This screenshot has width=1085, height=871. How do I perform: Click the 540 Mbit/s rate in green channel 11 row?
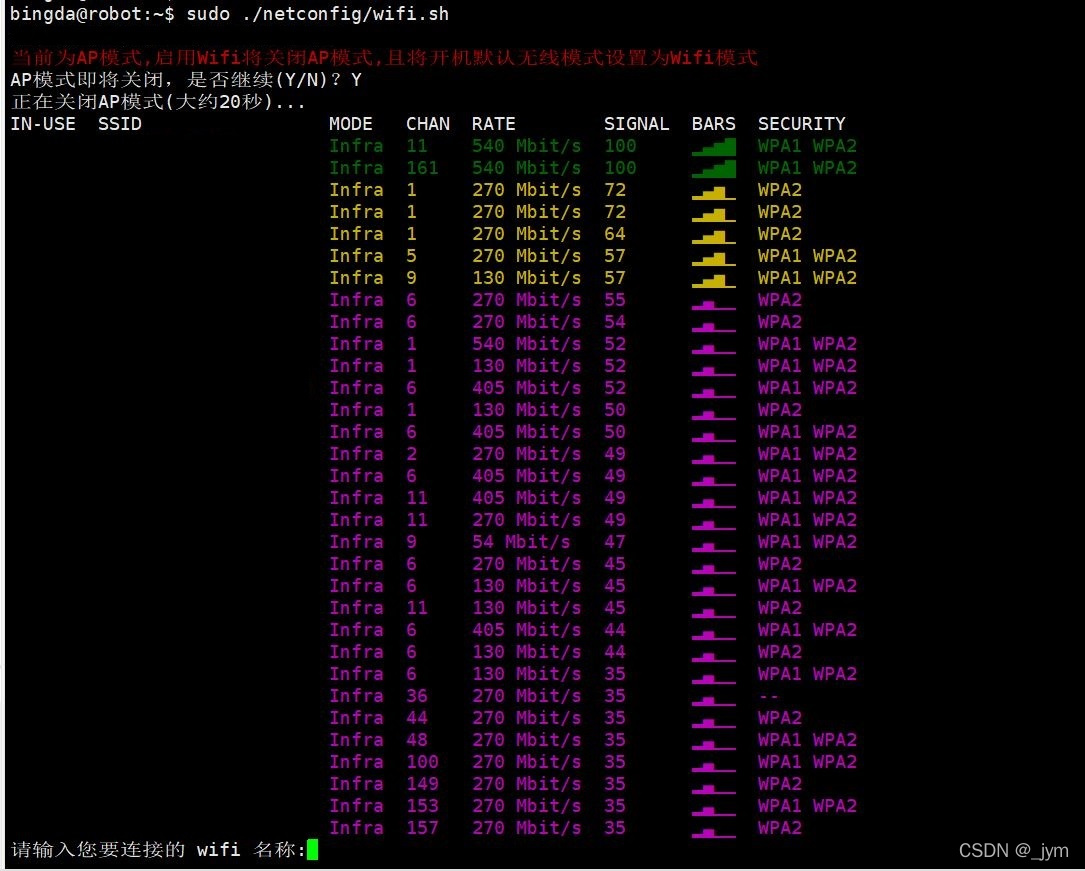(527, 146)
